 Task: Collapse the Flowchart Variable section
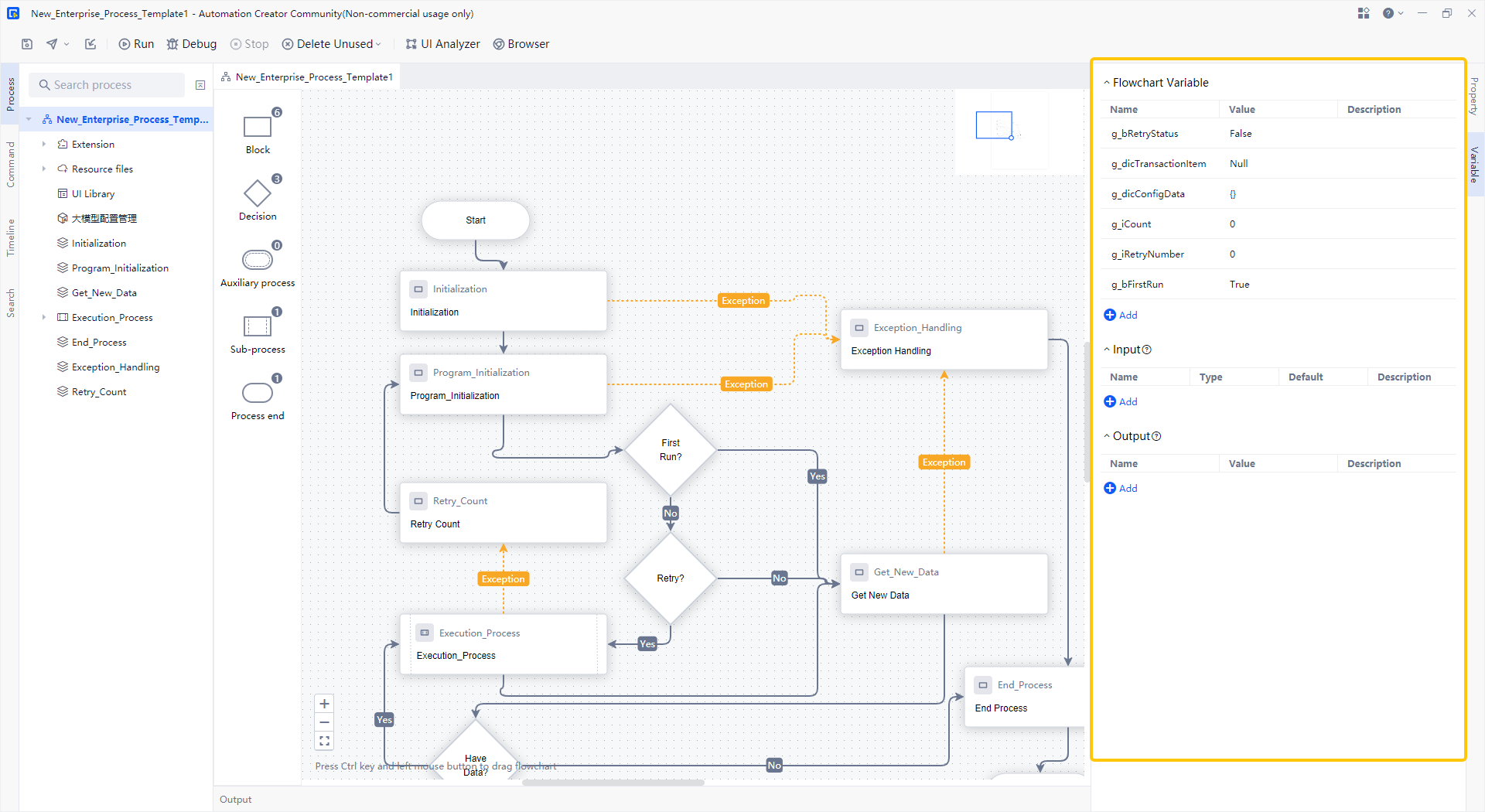tap(1108, 82)
